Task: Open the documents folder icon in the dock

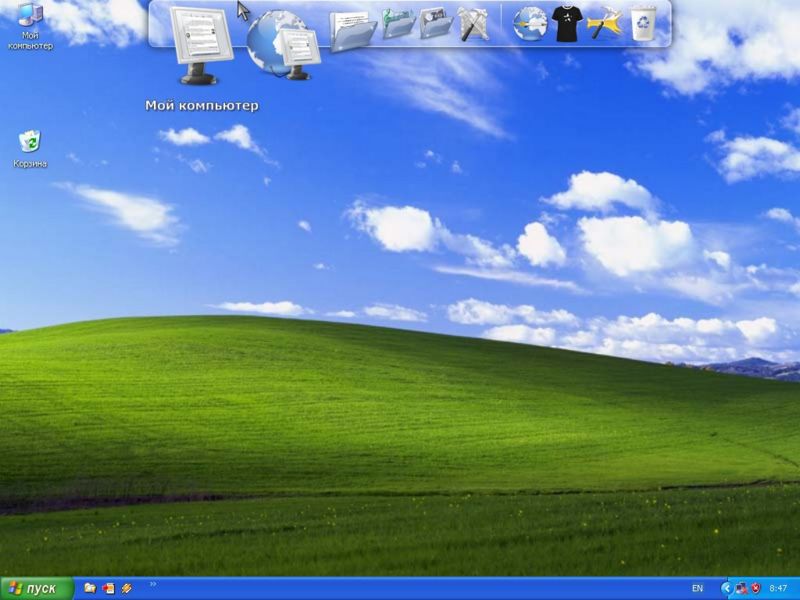Action: coord(353,30)
